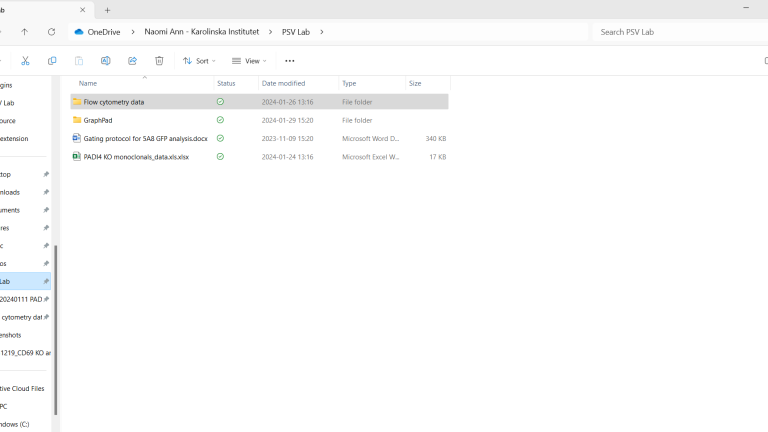Open the View dropdown menu
This screenshot has width=768, height=432.
click(250, 61)
